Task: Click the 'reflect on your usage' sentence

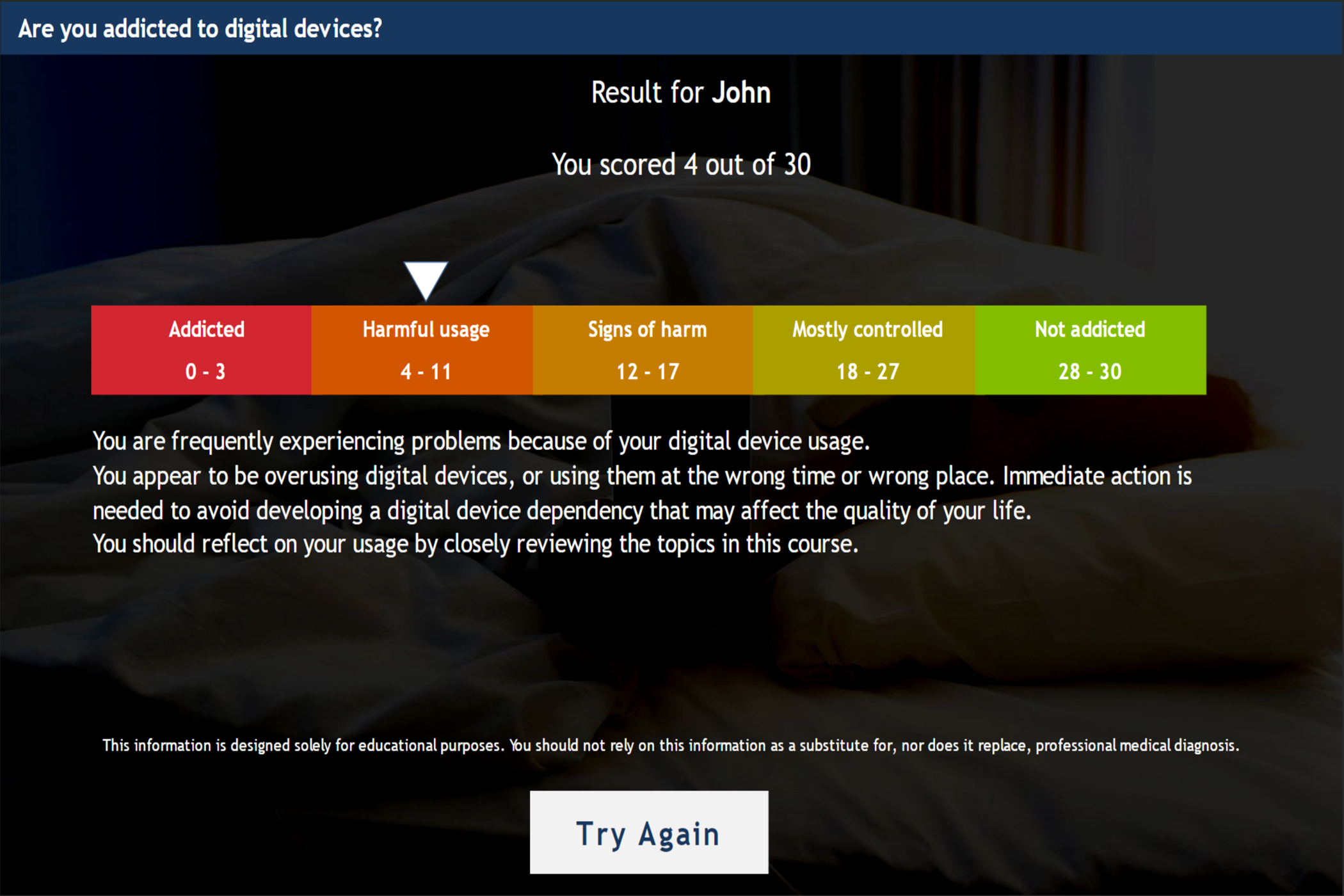Action: 476,544
